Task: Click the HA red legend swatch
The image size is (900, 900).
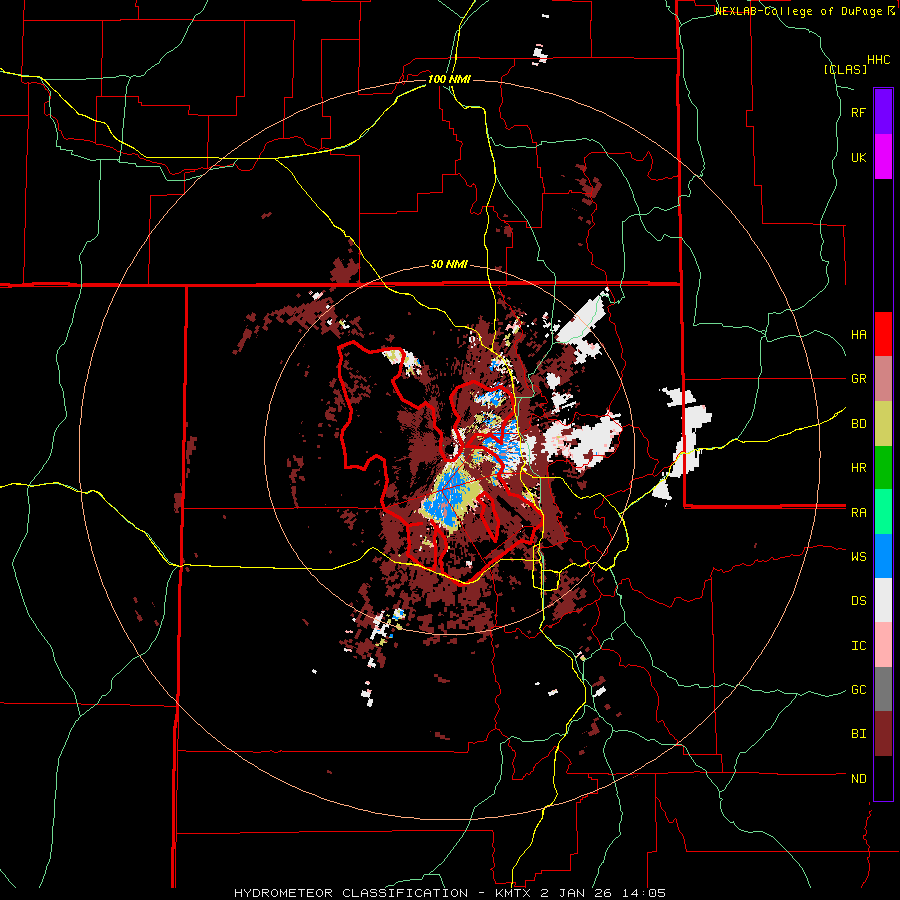Action: tap(883, 334)
